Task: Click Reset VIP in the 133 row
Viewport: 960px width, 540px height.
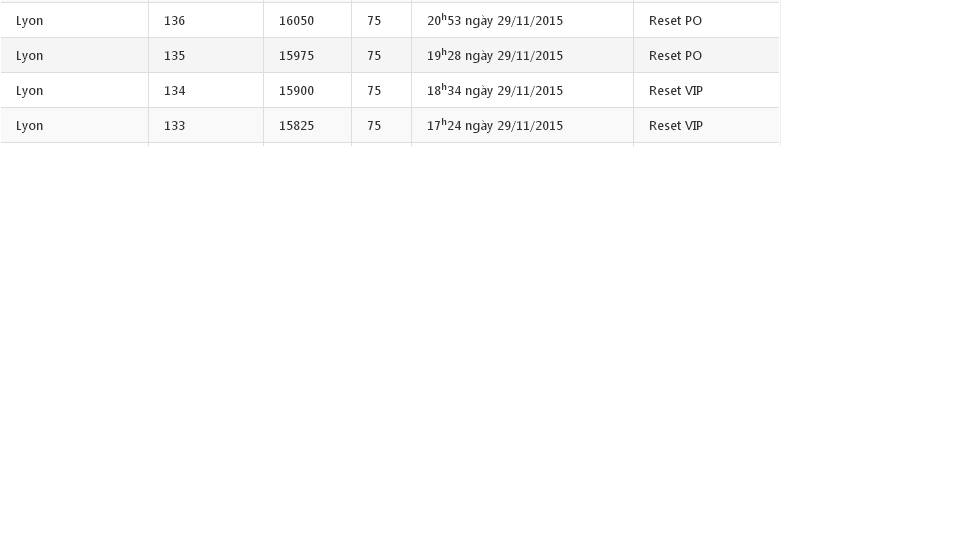Action: (x=676, y=126)
